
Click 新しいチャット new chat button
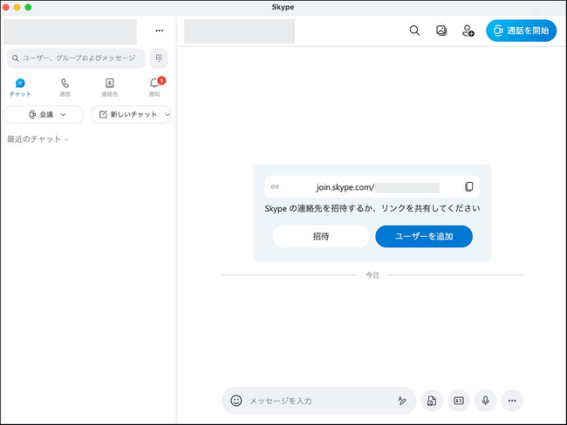click(131, 115)
